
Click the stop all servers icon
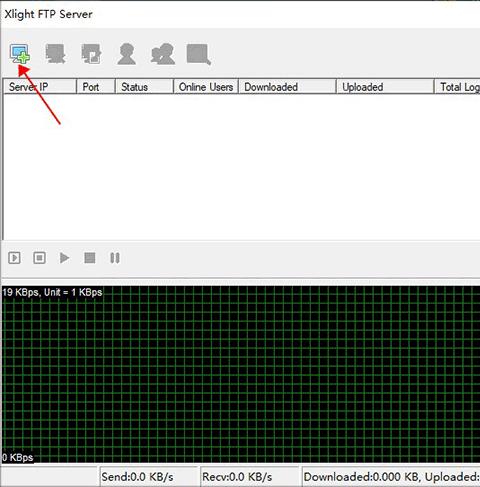[39, 258]
